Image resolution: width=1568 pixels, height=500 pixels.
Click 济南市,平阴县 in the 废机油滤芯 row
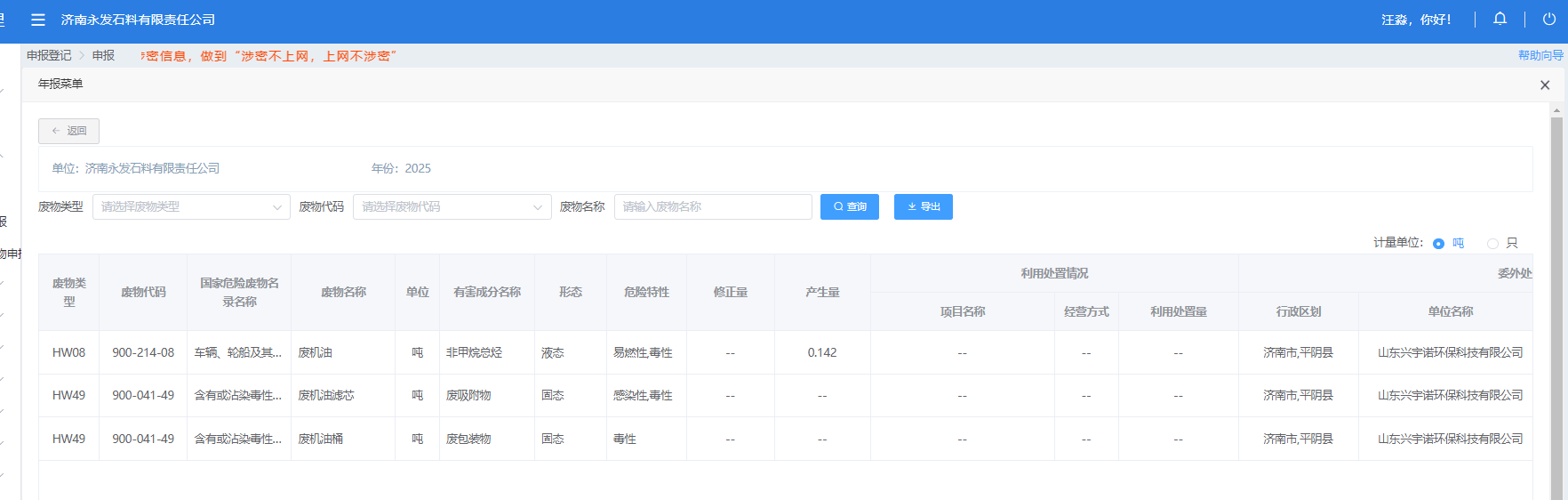[1299, 395]
